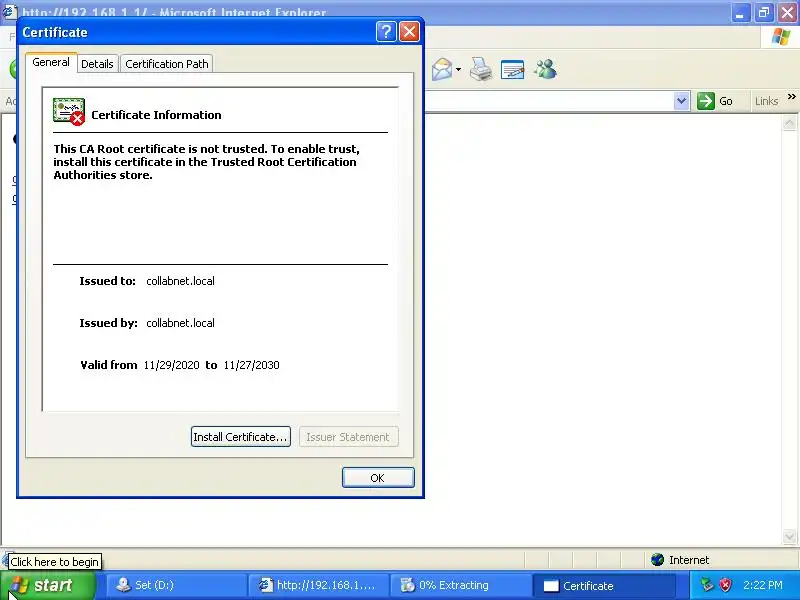Click the Go button beside address bar
Image resolution: width=800 pixels, height=600 pixels.
point(715,101)
